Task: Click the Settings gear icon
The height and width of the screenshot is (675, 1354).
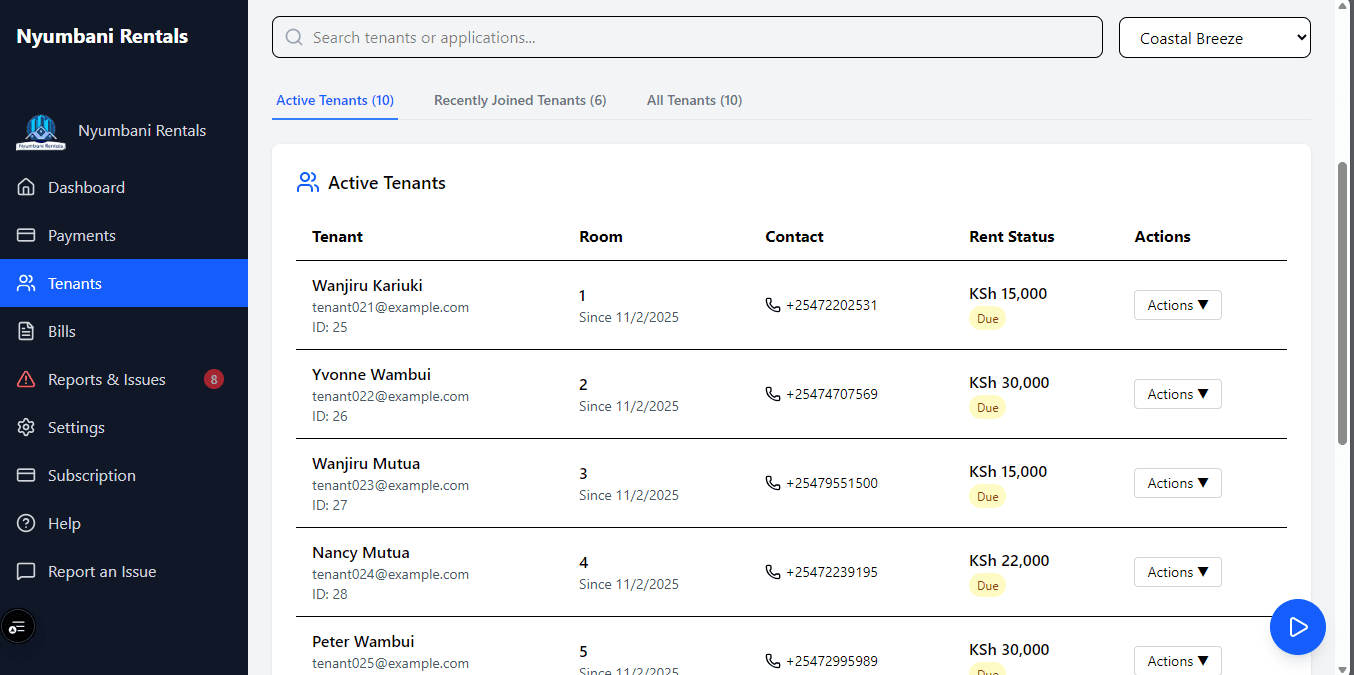Action: point(25,427)
